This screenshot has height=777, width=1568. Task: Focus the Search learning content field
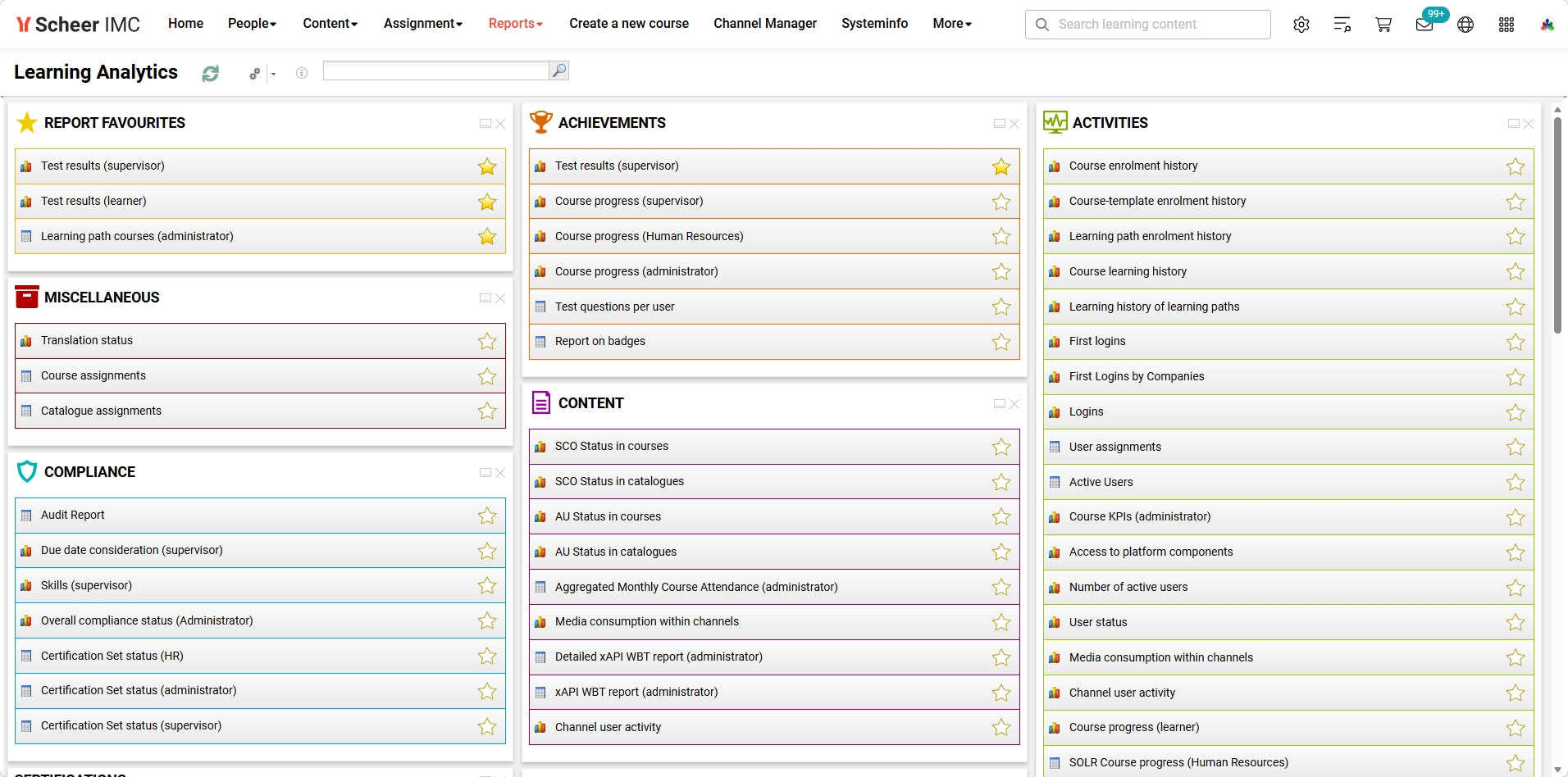1147,25
